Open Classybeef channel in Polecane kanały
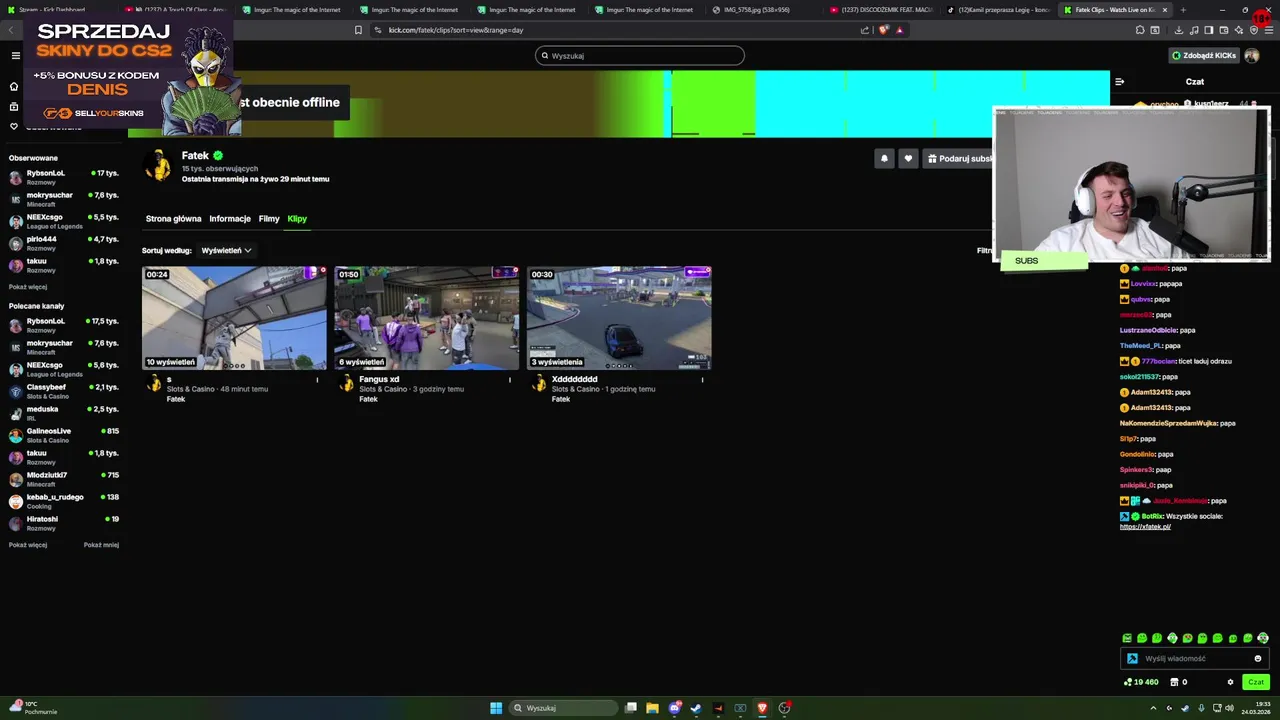This screenshot has height=720, width=1280. (x=64, y=392)
